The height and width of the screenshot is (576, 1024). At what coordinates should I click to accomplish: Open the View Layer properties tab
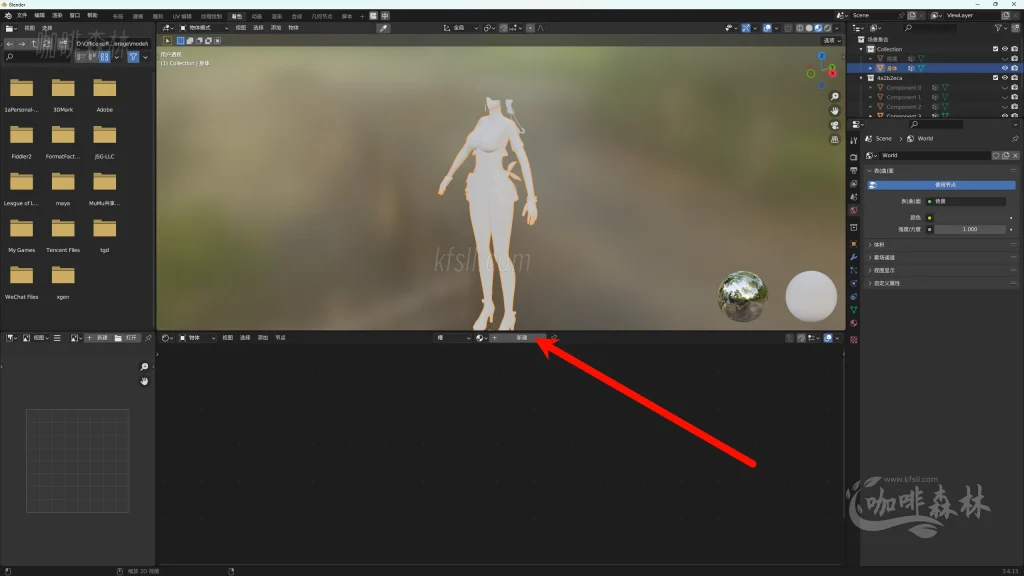tap(854, 184)
